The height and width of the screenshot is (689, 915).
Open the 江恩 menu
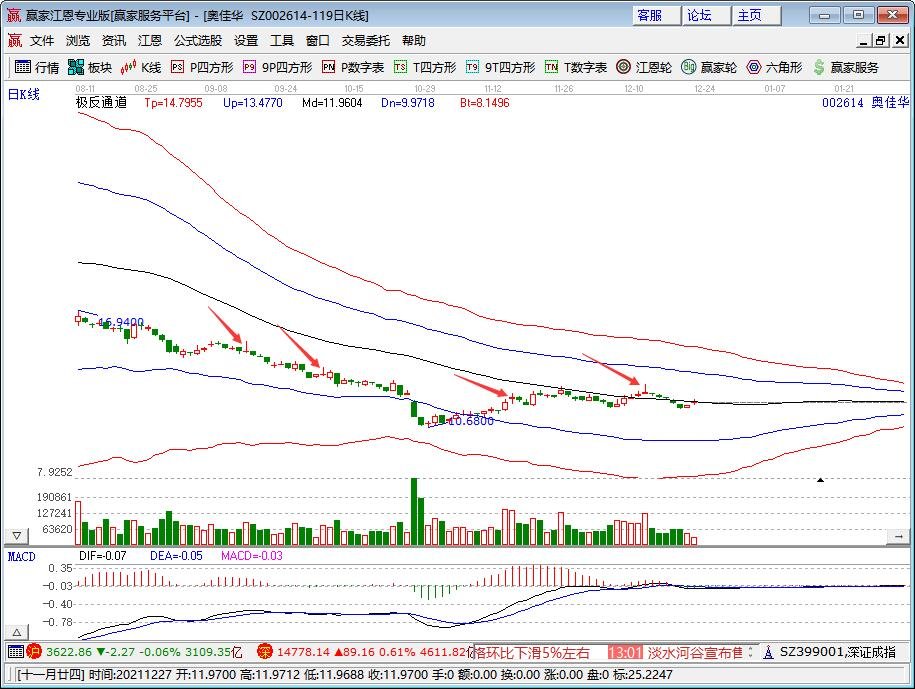tap(149, 40)
